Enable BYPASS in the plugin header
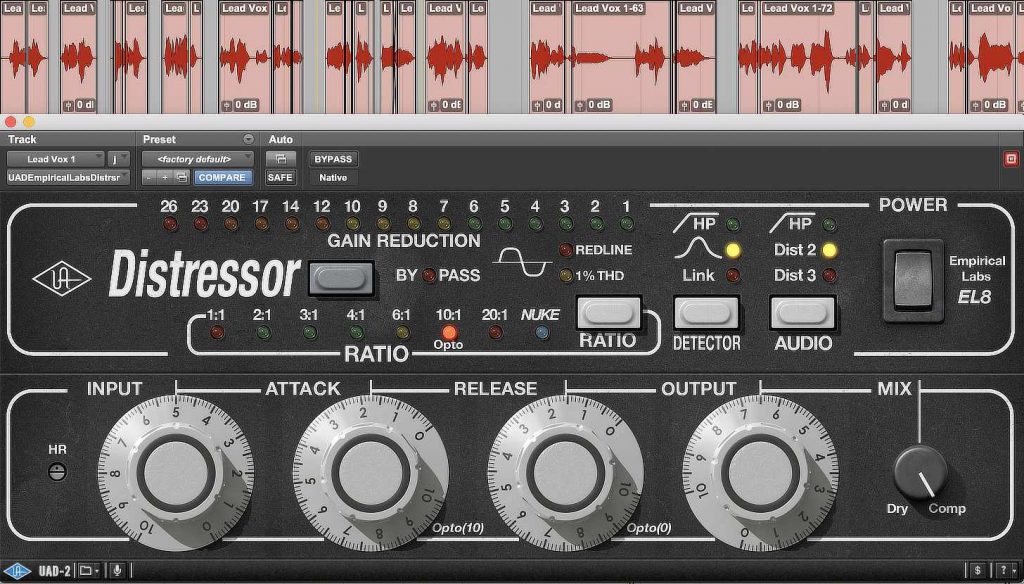Viewport: 1024px width, 584px height. (x=333, y=159)
